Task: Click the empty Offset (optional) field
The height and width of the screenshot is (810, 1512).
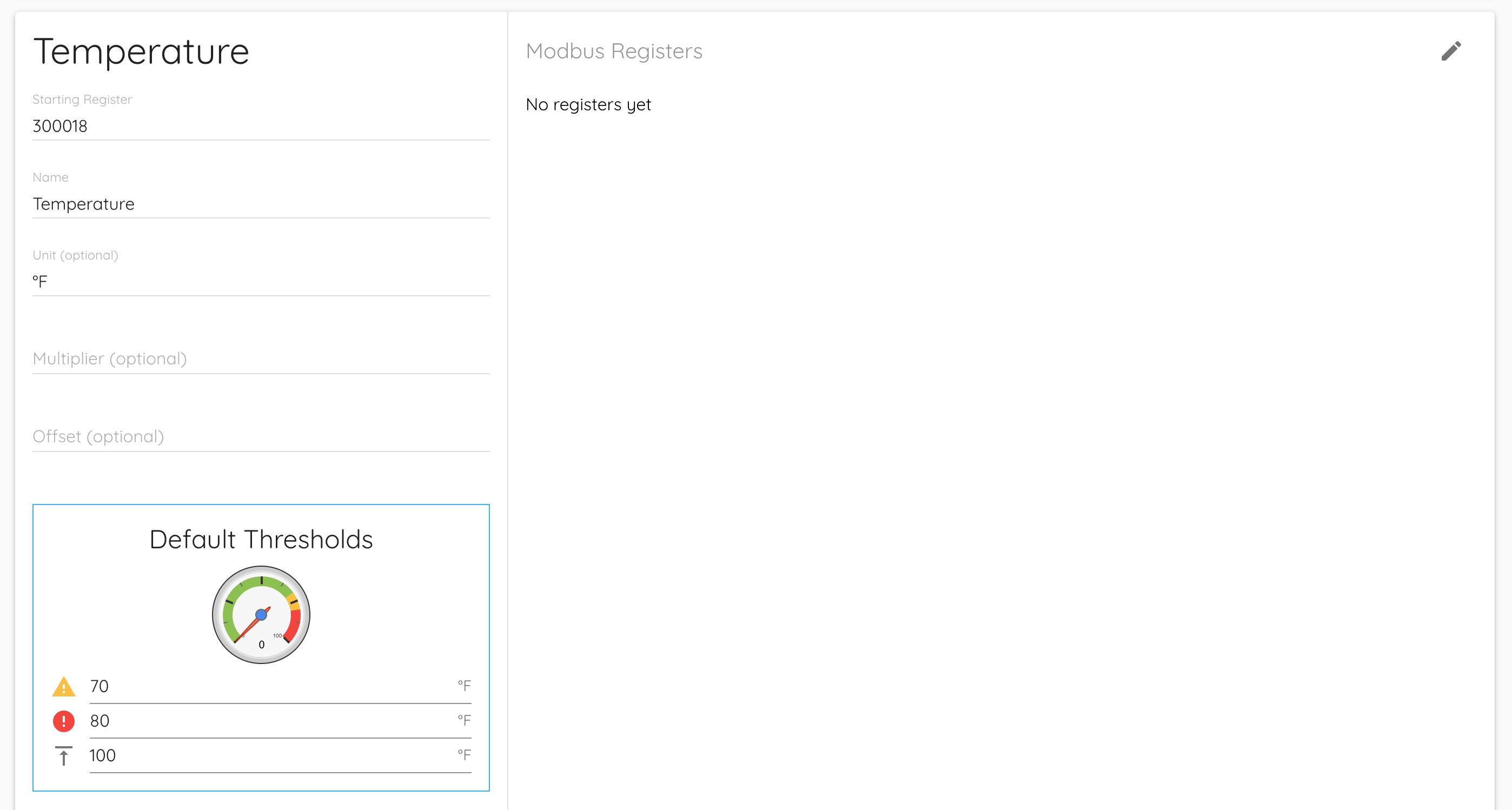Action: click(x=261, y=437)
